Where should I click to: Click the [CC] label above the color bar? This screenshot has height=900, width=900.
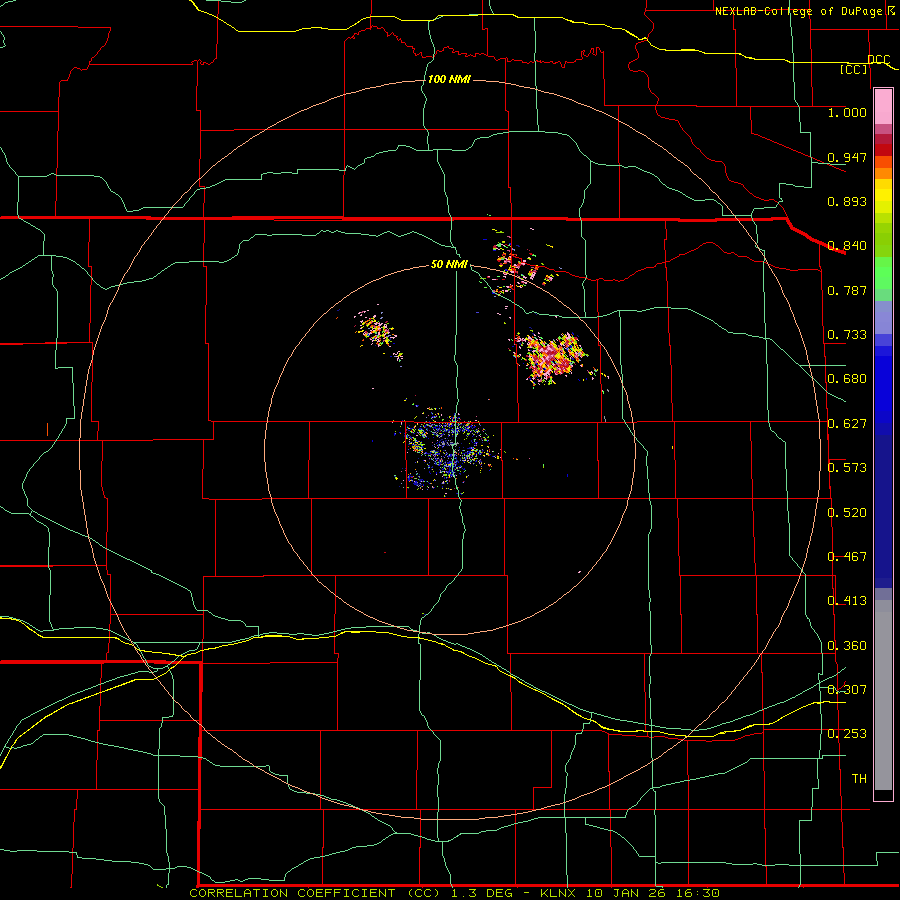[854, 69]
